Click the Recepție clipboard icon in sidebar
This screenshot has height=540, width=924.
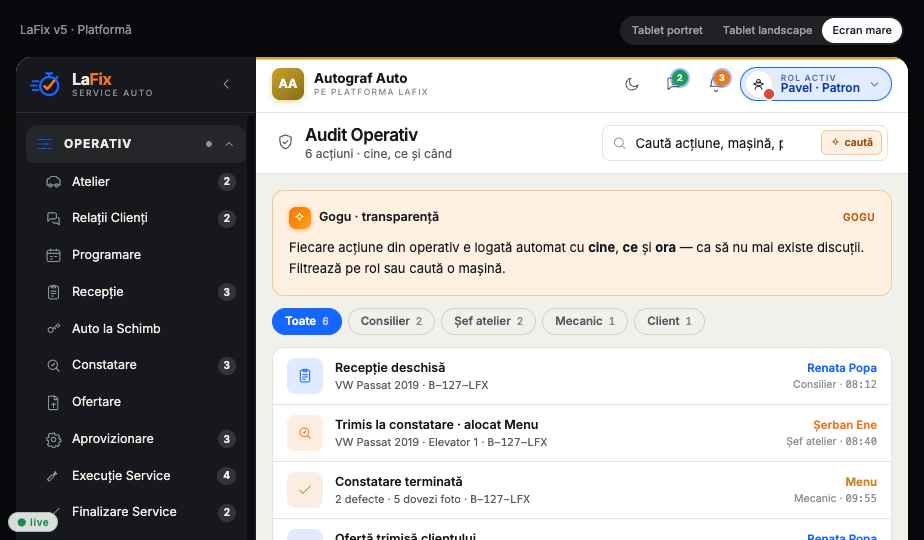coord(54,292)
